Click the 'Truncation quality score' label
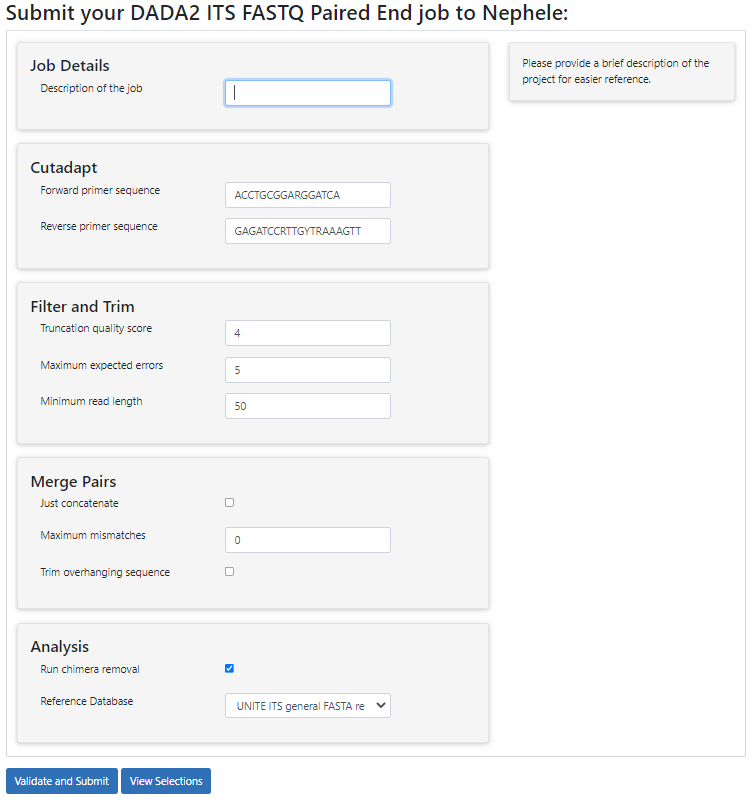Screen dimensions: 754x806 (96, 328)
